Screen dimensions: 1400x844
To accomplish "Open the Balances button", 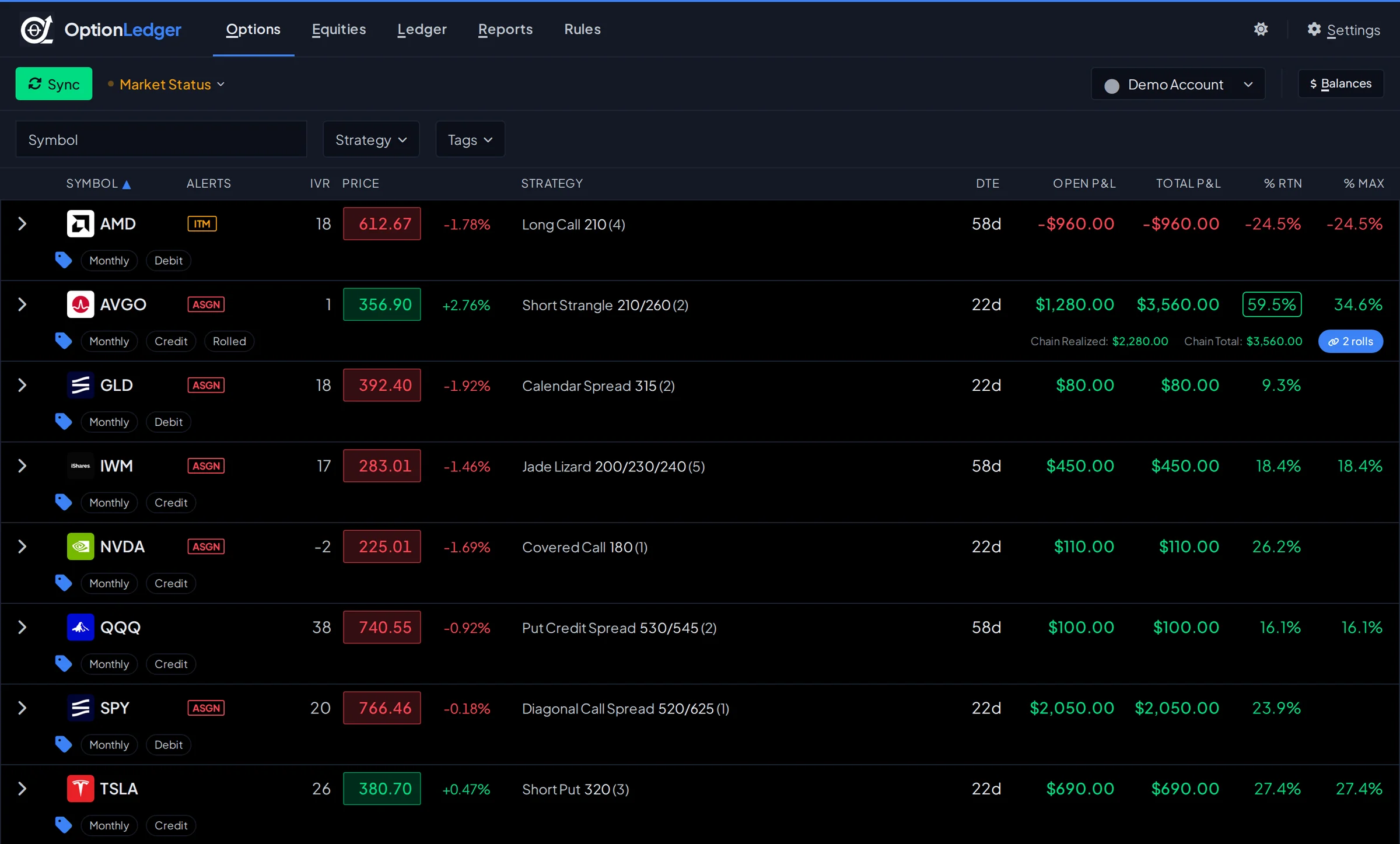I will coord(1340,84).
